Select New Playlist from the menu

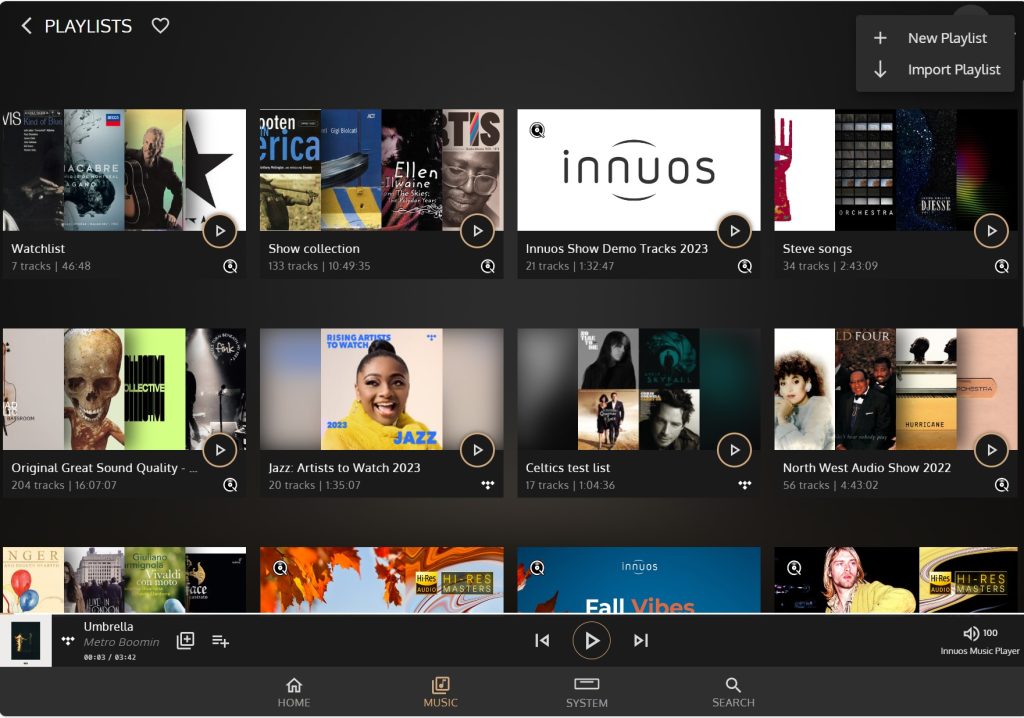coord(935,38)
